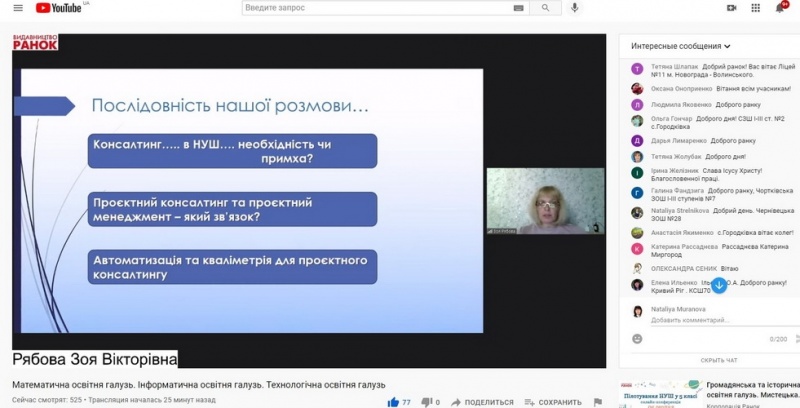Click Ірина Желізник's Слава Ісусу Христу message

pos(707,175)
